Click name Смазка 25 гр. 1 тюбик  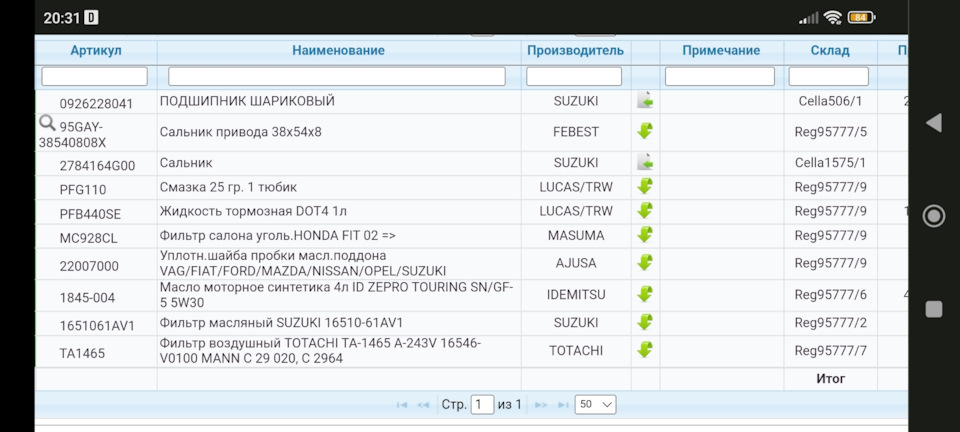click(x=228, y=187)
